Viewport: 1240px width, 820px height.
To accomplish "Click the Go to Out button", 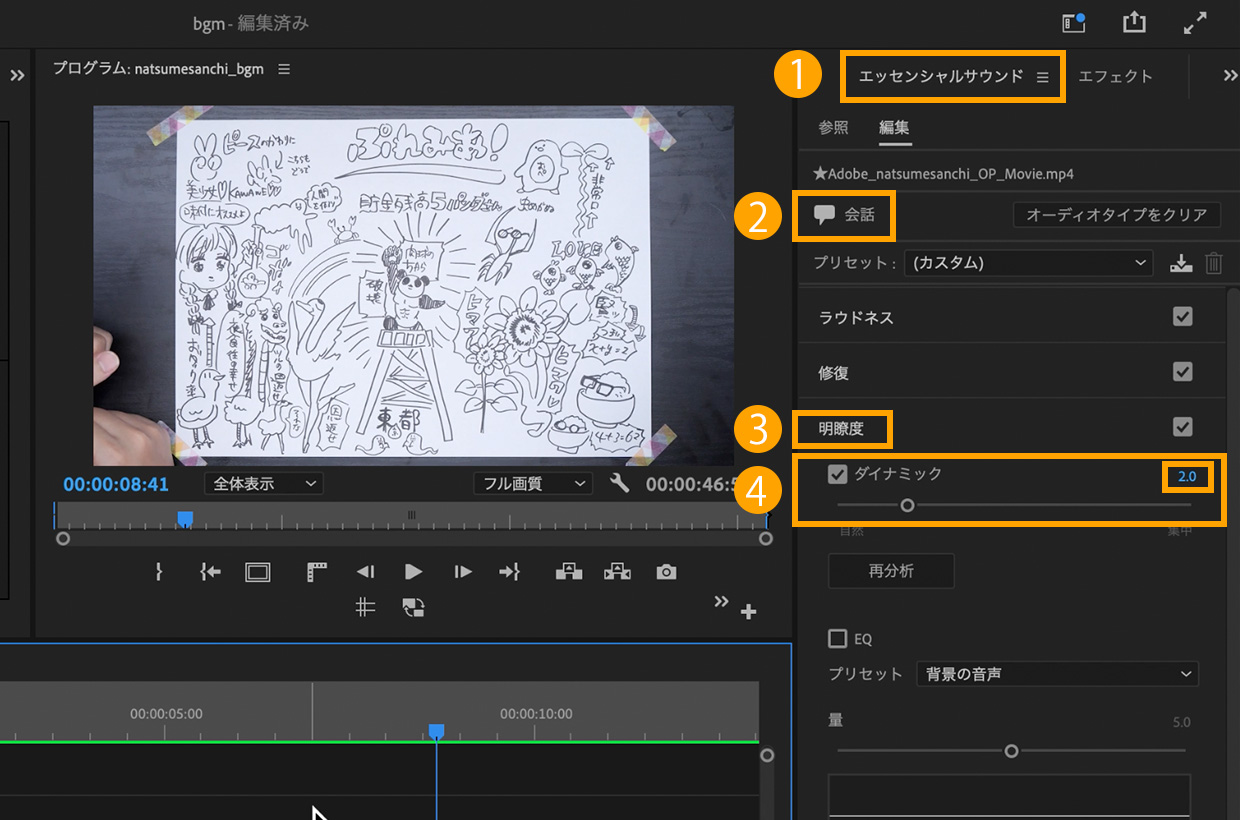I will [510, 572].
